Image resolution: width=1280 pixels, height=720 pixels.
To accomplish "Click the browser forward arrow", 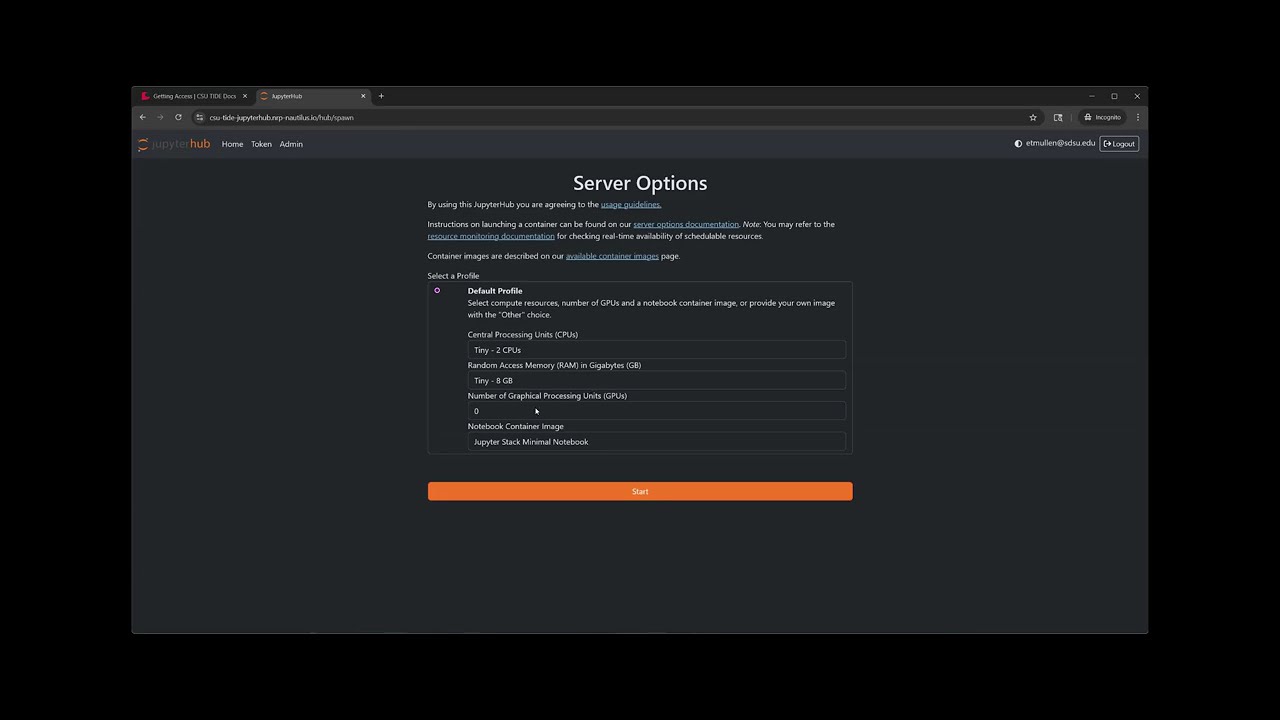I will (x=160, y=117).
